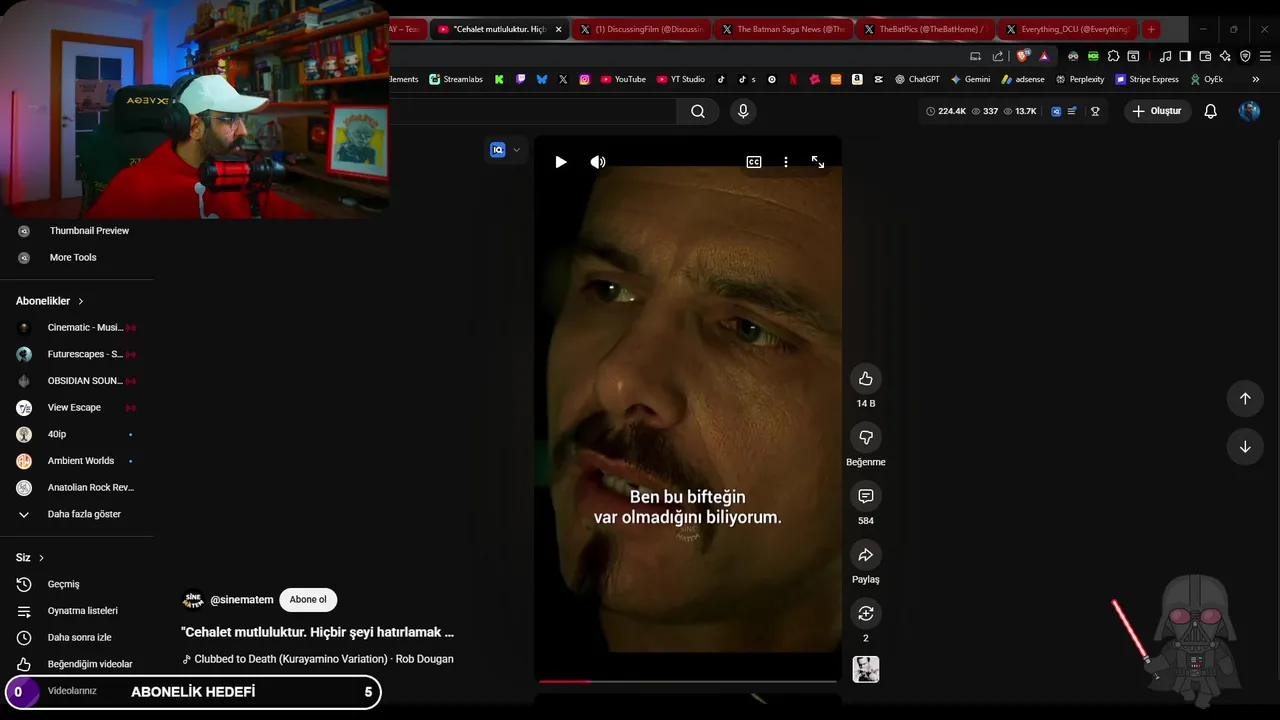The height and width of the screenshot is (720, 1280).
Task: Start voice search with the microphone icon
Action: (743, 112)
